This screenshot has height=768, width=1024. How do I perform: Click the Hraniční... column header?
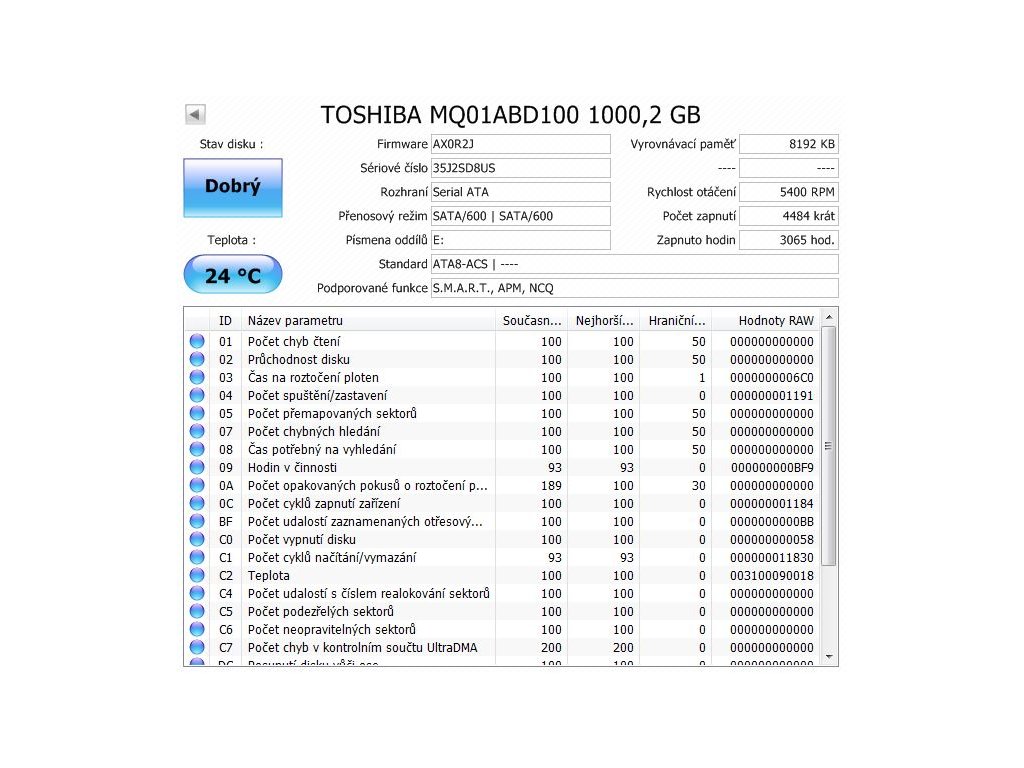(x=676, y=321)
